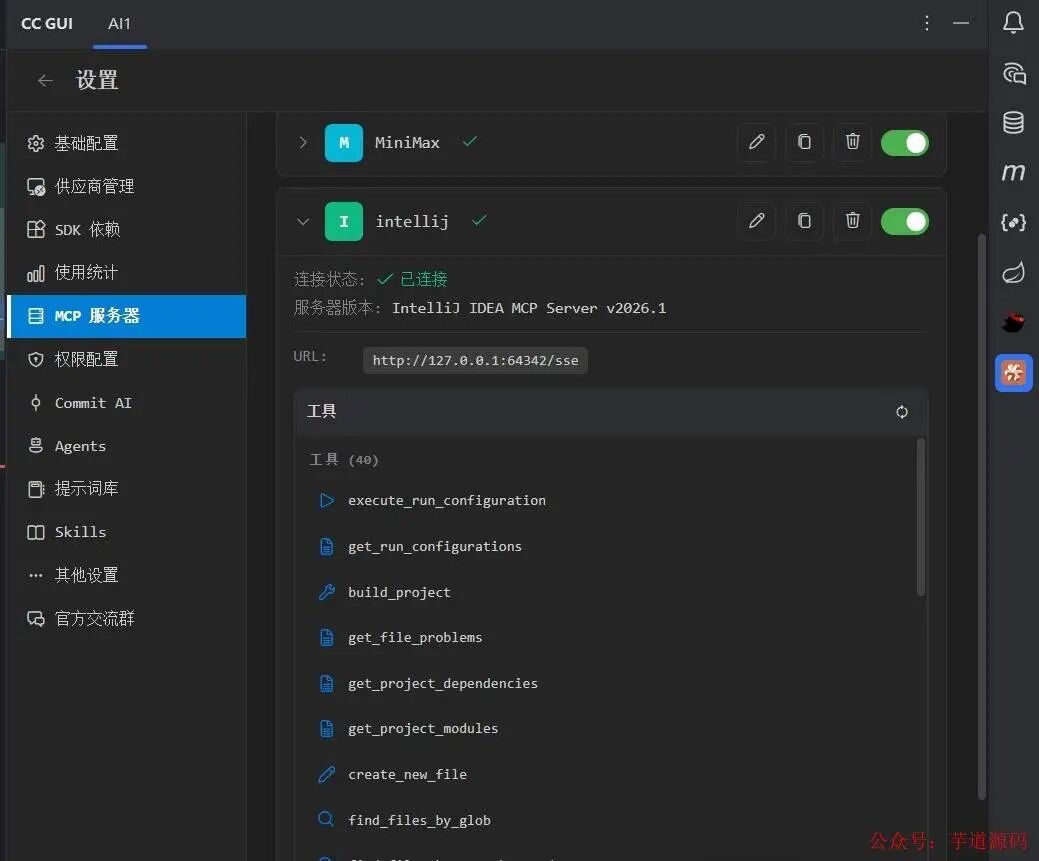Select MCP 服务器 in sidebar
The height and width of the screenshot is (861, 1039).
[126, 316]
